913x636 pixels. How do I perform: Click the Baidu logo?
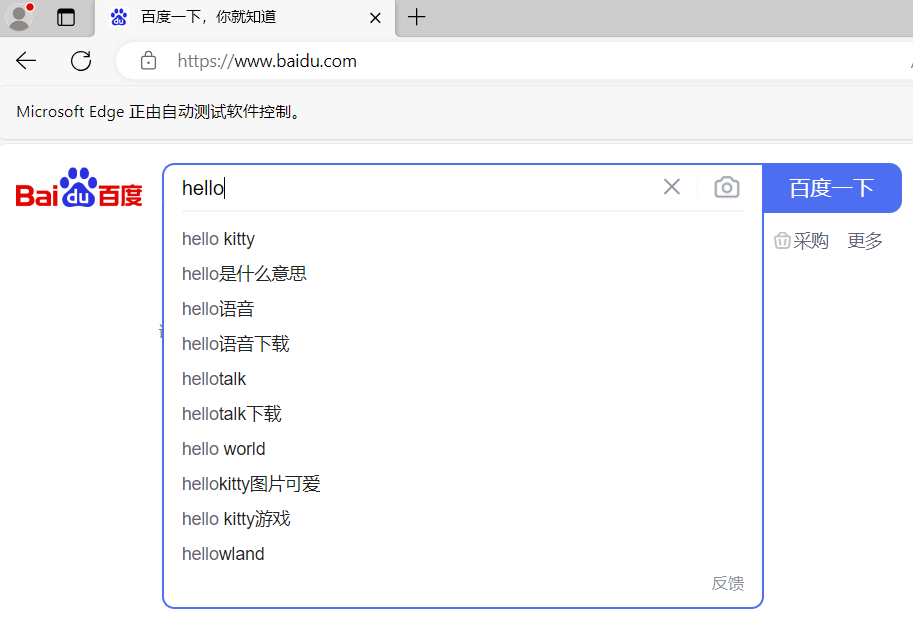point(79,188)
